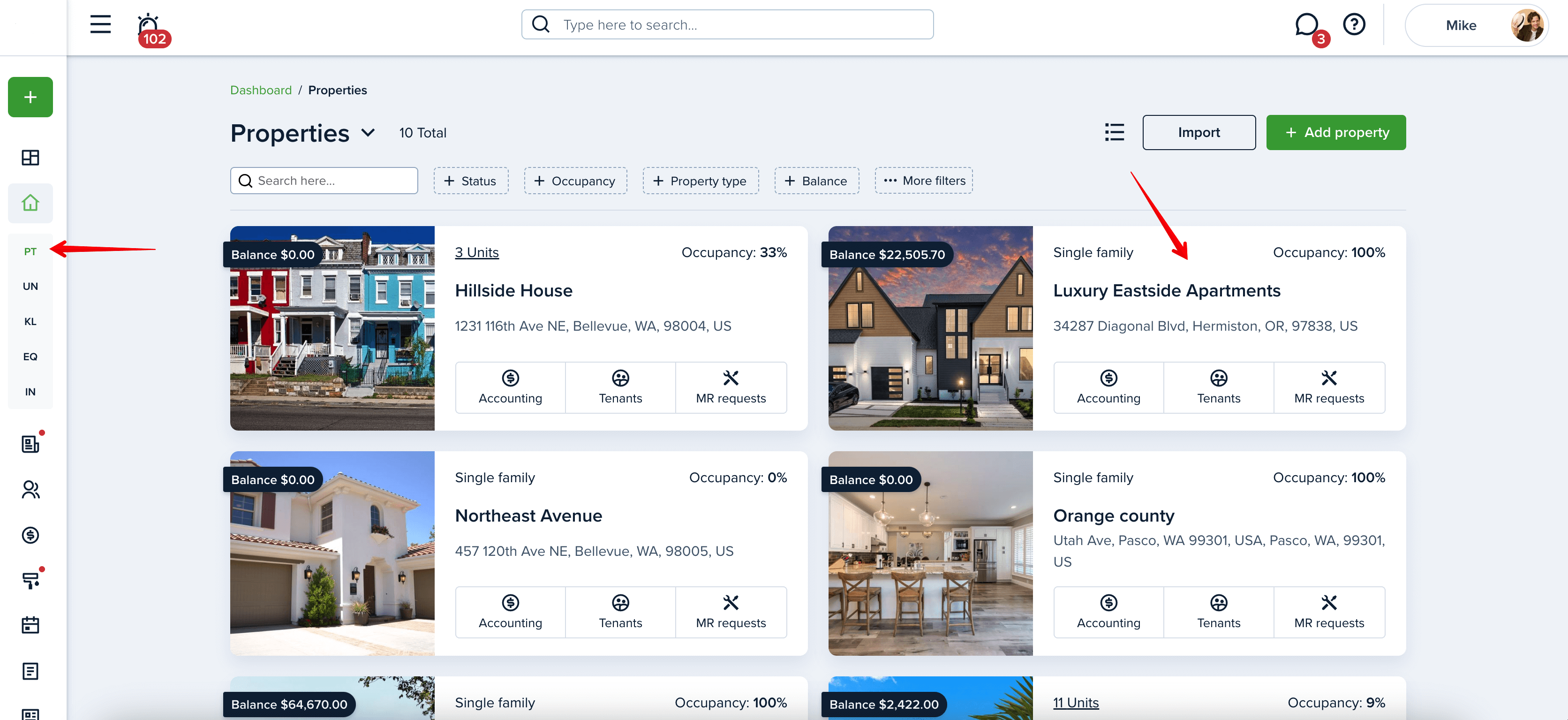Open Tenants for Northeast Avenue

(620, 612)
